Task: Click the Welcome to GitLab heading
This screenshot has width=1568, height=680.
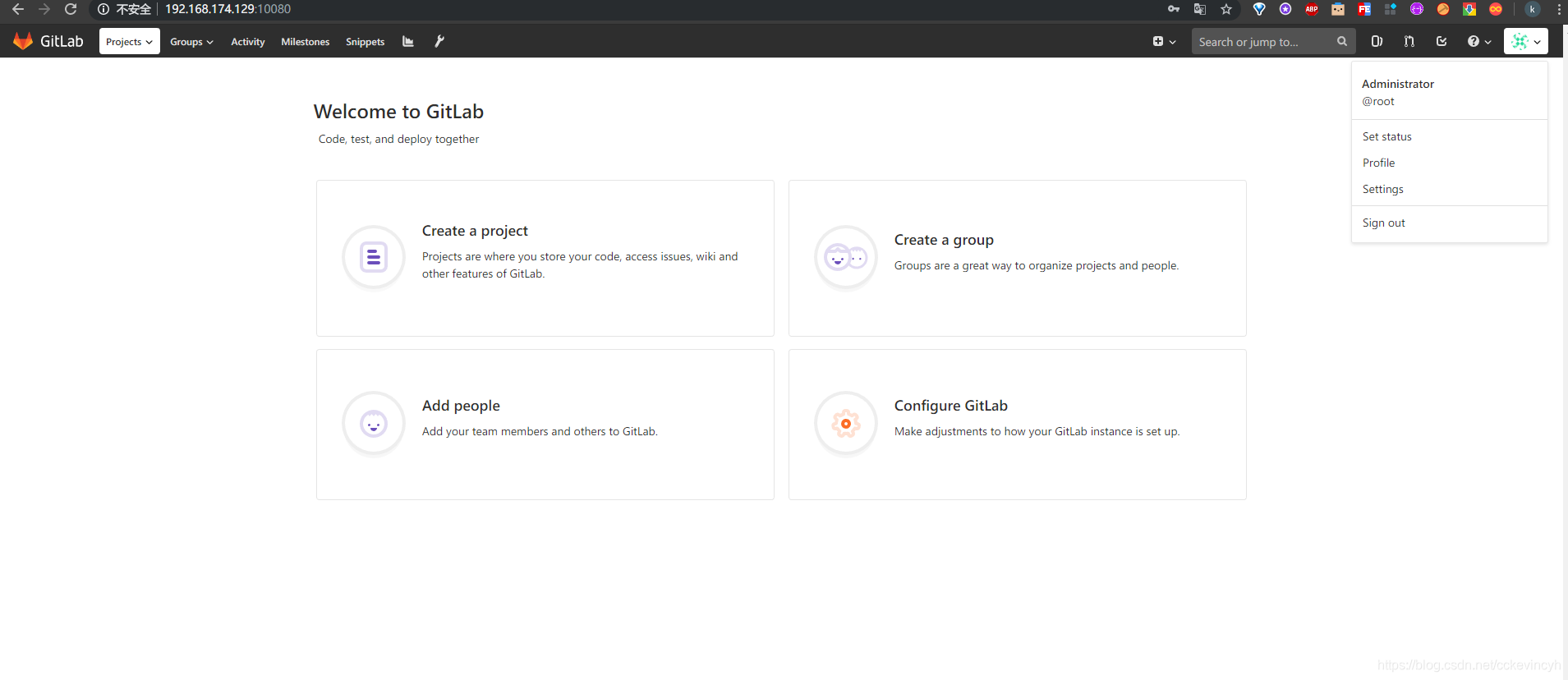Action: pos(398,112)
